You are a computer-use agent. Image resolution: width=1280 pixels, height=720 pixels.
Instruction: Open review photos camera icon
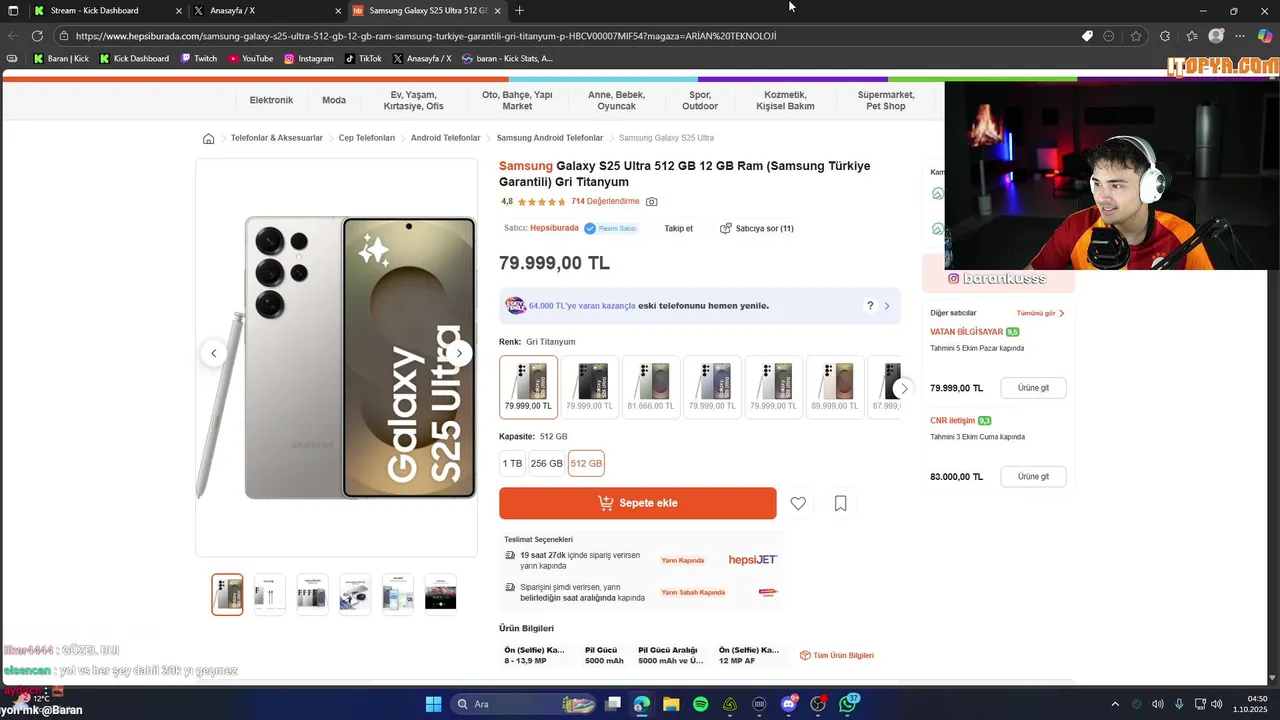(x=652, y=202)
